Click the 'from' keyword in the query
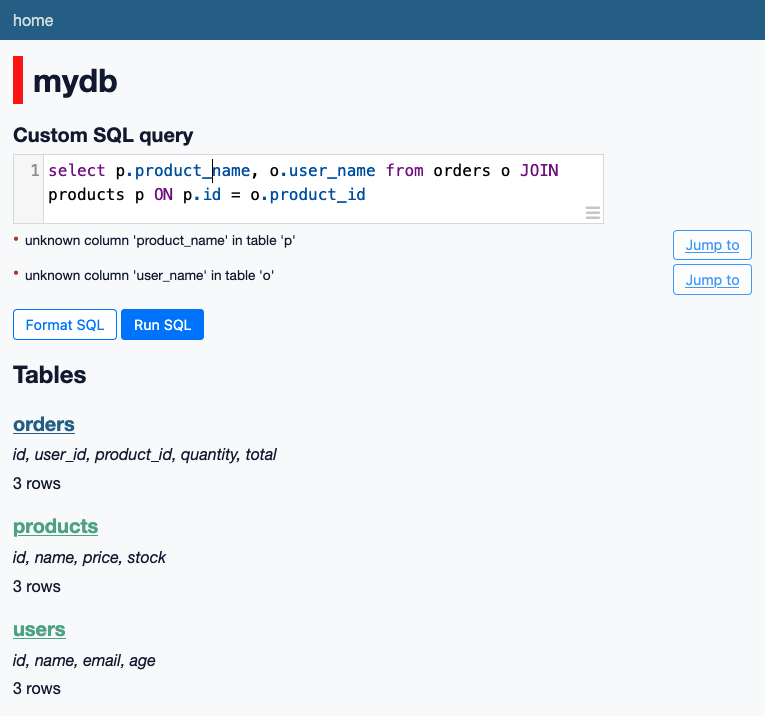 click(404, 171)
